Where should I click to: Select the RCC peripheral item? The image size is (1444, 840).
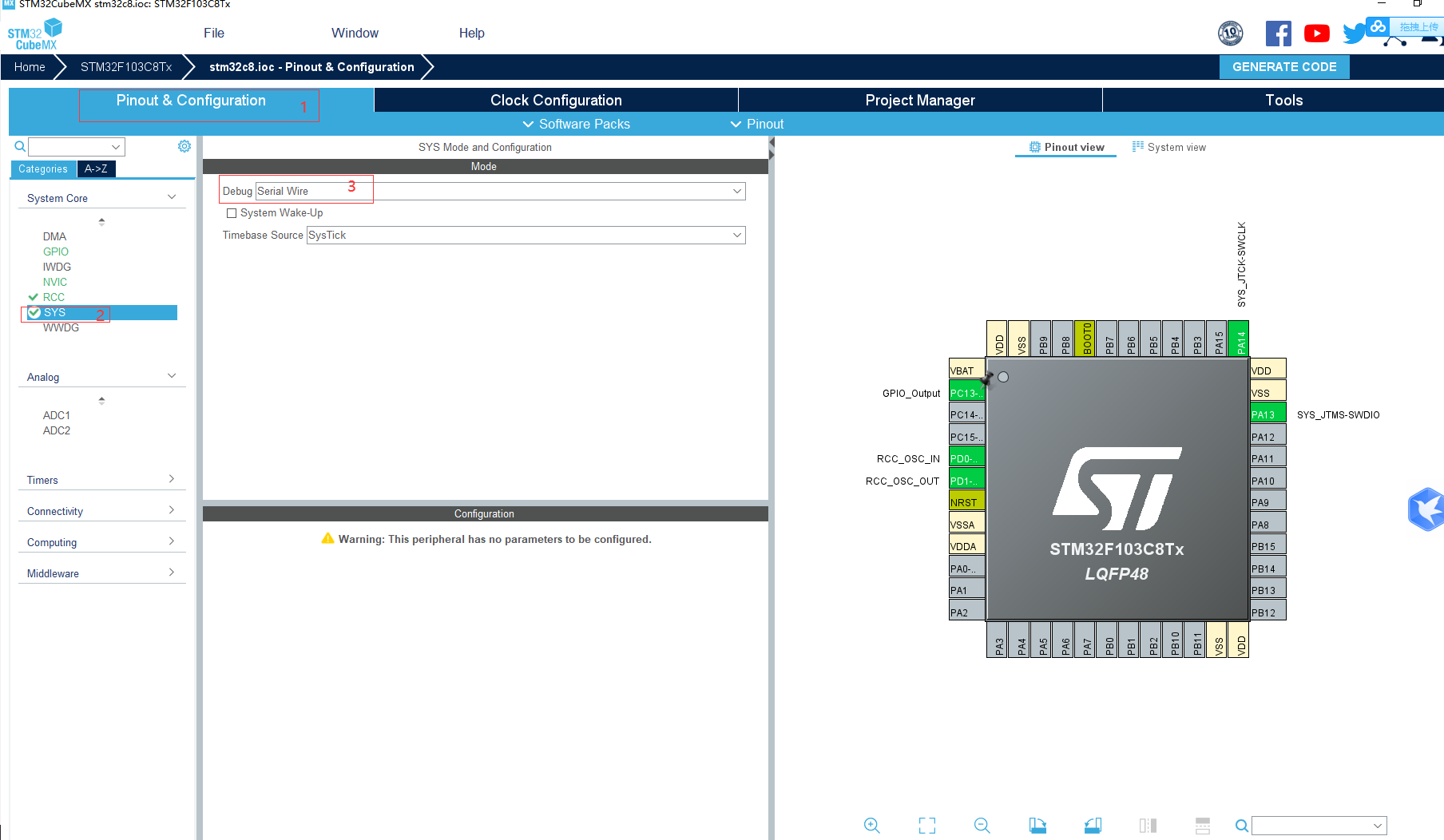54,297
